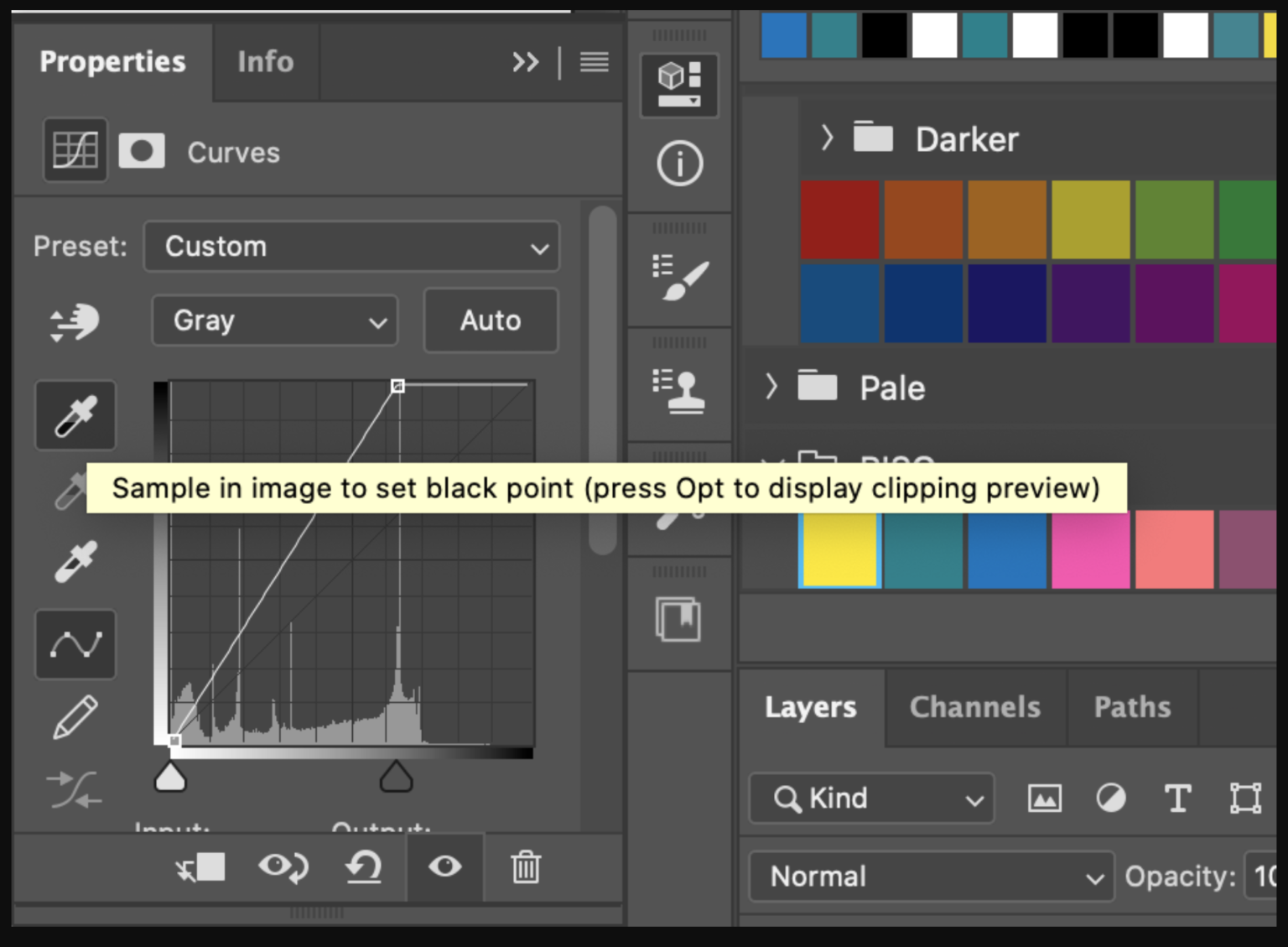Screen dimensions: 1288x947
Task: Open the Info panel from the icon sidebar
Action: pos(679,164)
